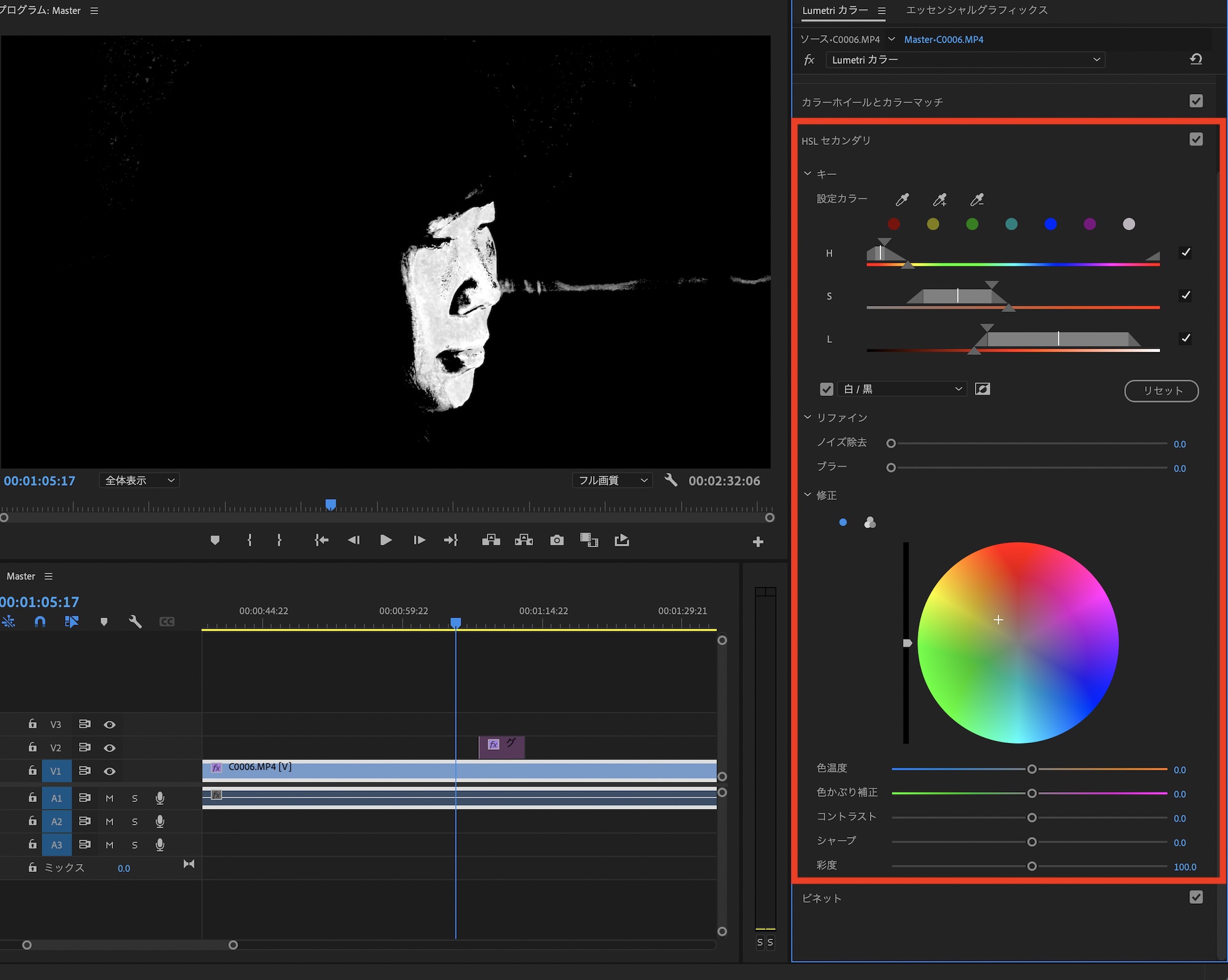The image size is (1228, 980).
Task: Open timeline display settings wrench
Action: point(135,622)
